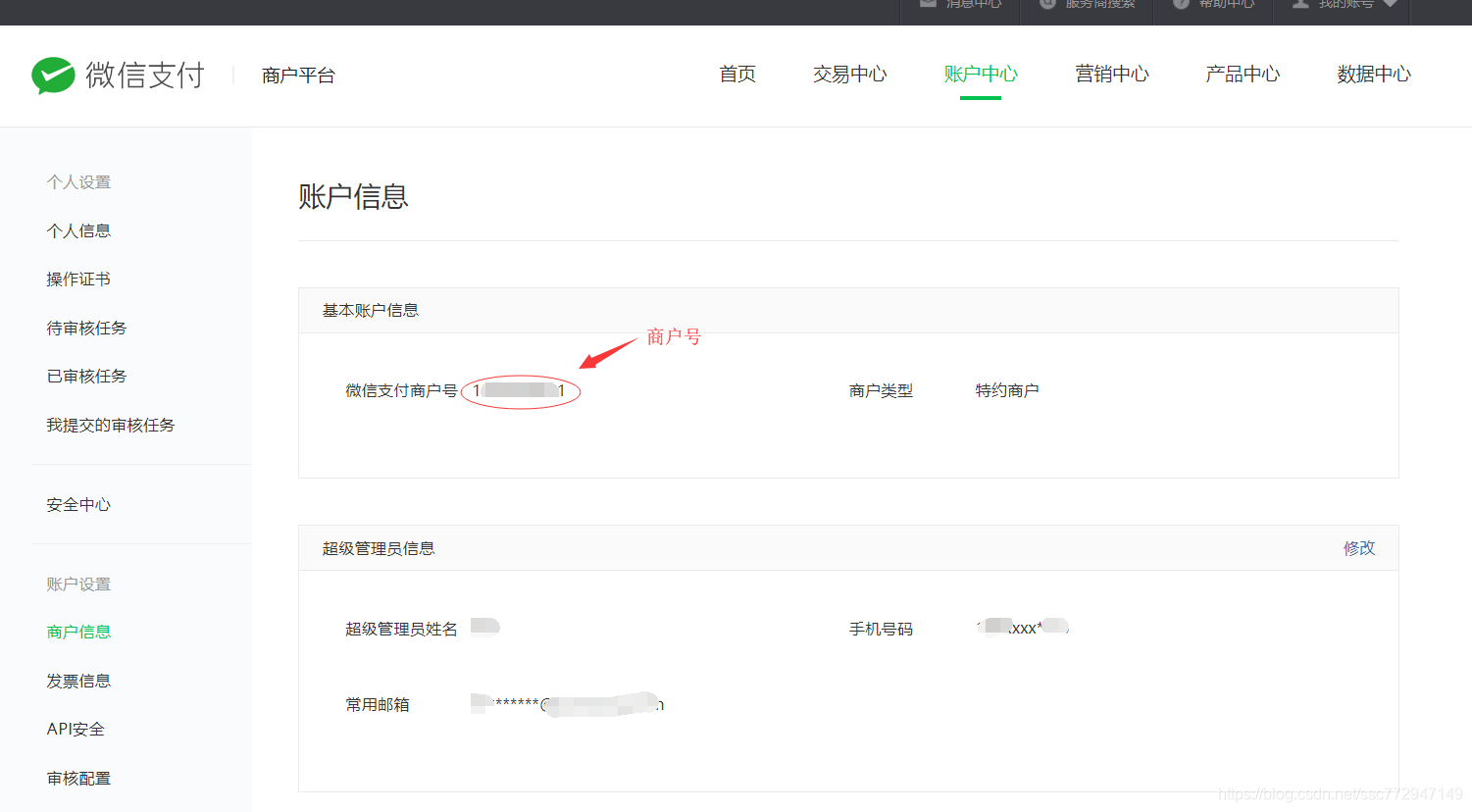Click the WeChat Pay green logo icon
Image resolution: width=1472 pixels, height=812 pixels.
point(53,76)
